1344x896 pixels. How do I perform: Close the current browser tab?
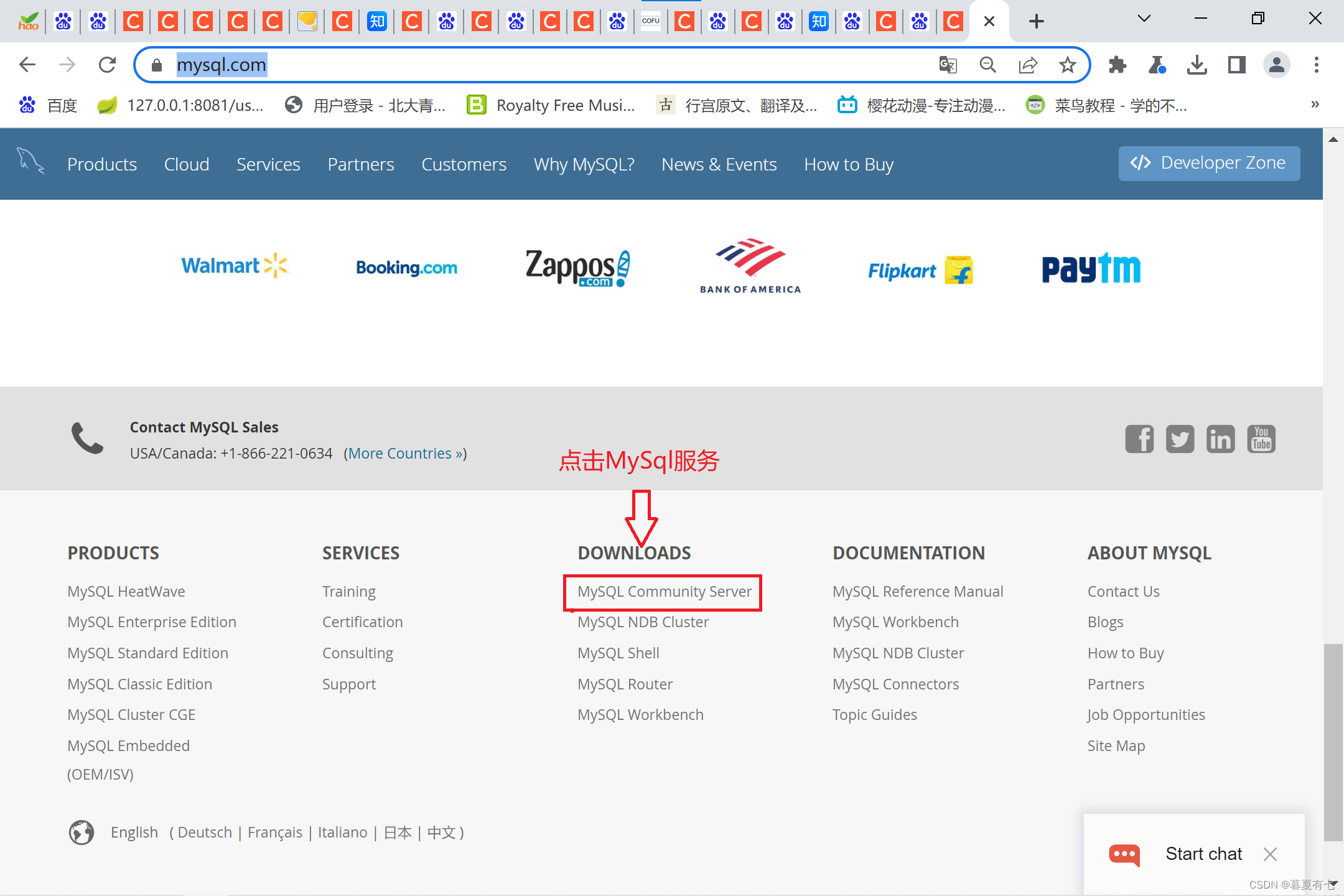[x=989, y=22]
